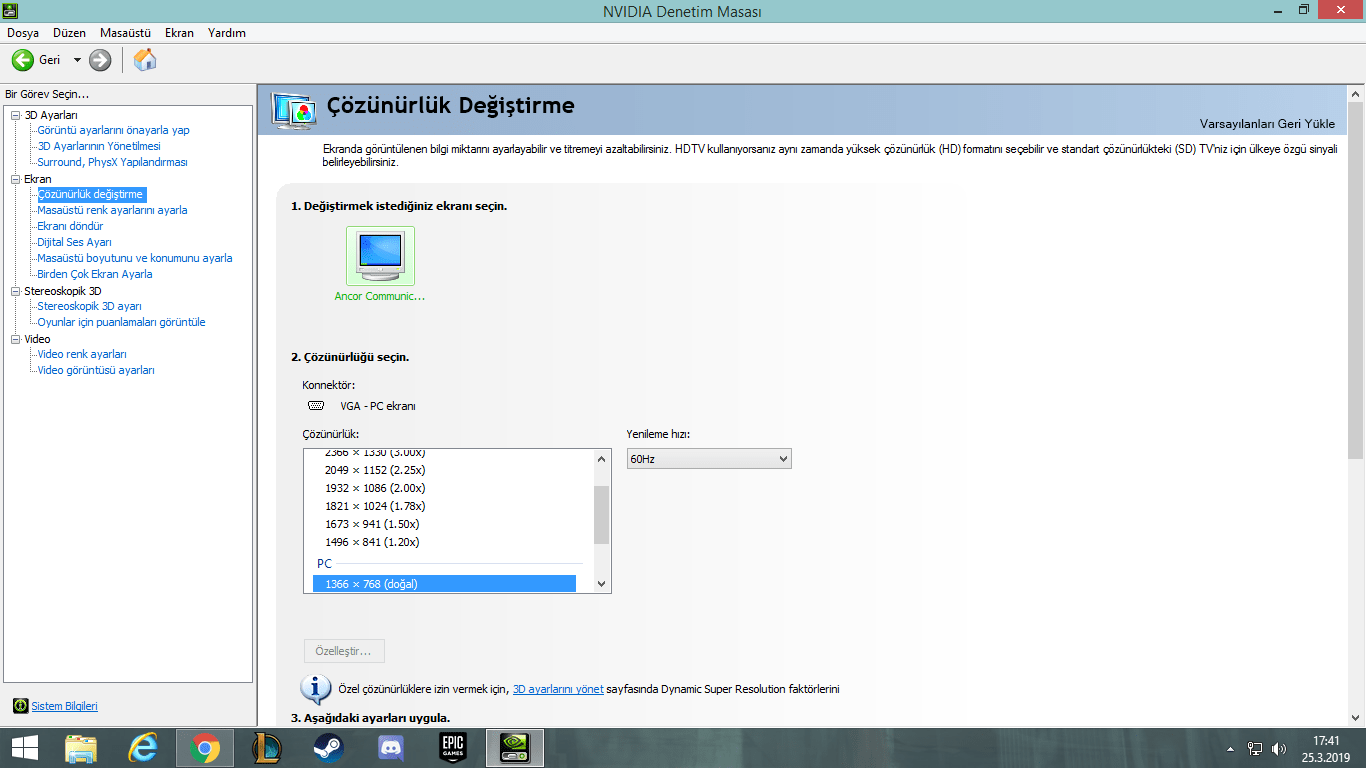The width and height of the screenshot is (1366, 768).
Task: Click resolution list scroll up arrow
Action: pyautogui.click(x=602, y=459)
